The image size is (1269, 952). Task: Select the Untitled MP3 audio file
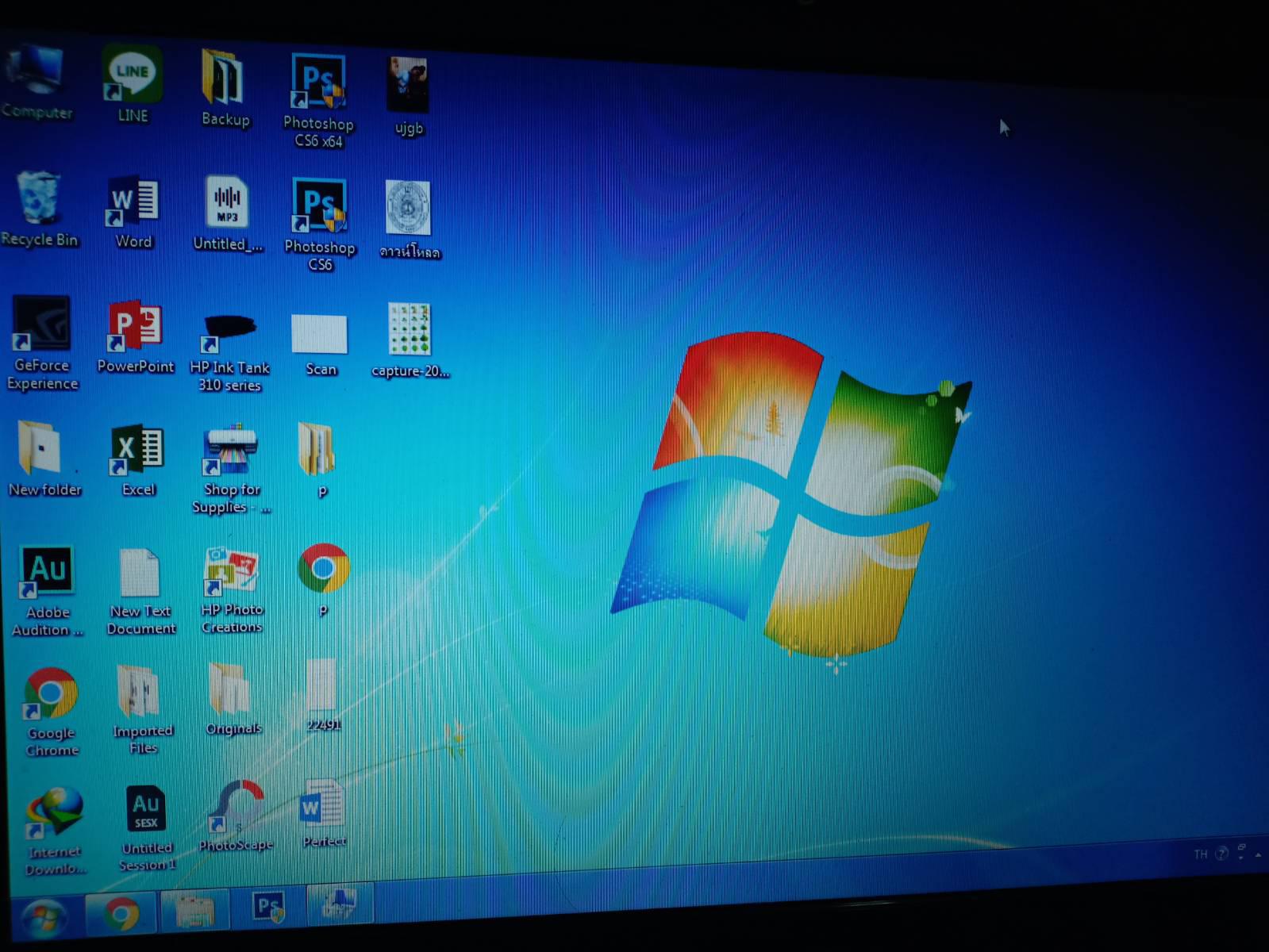(x=227, y=214)
